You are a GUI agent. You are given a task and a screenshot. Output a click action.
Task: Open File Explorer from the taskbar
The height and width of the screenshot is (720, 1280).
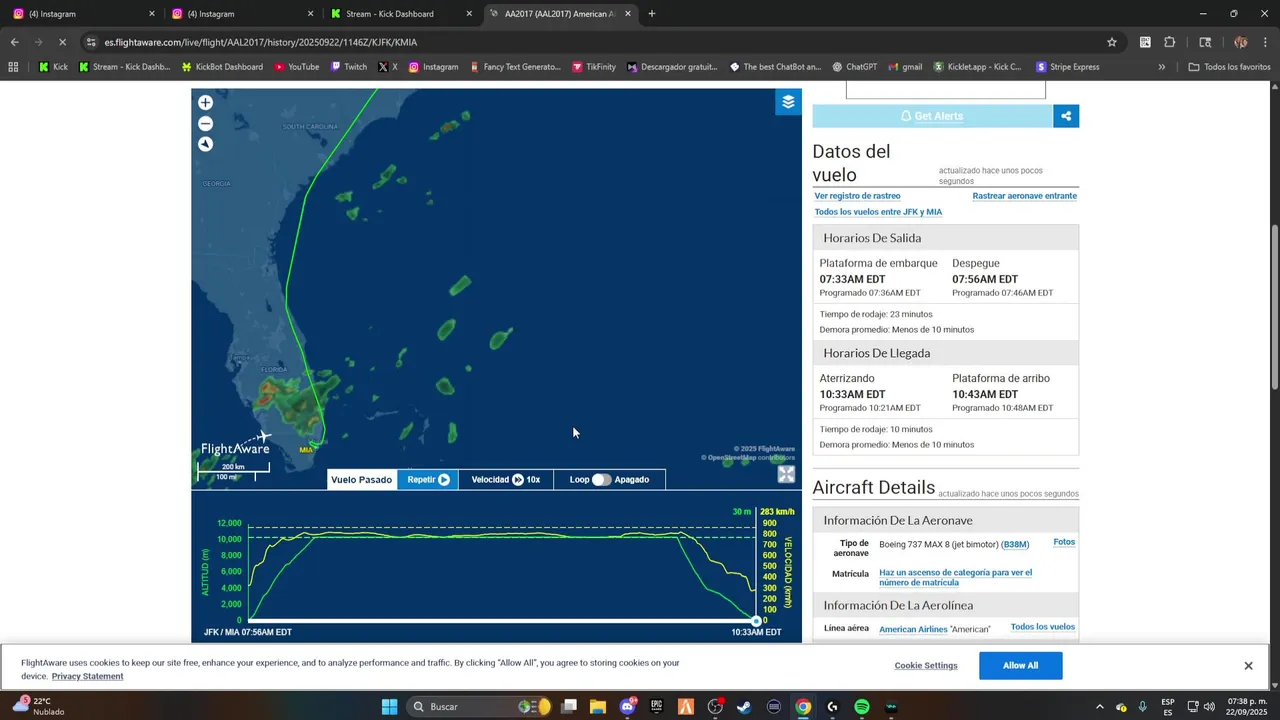597,707
